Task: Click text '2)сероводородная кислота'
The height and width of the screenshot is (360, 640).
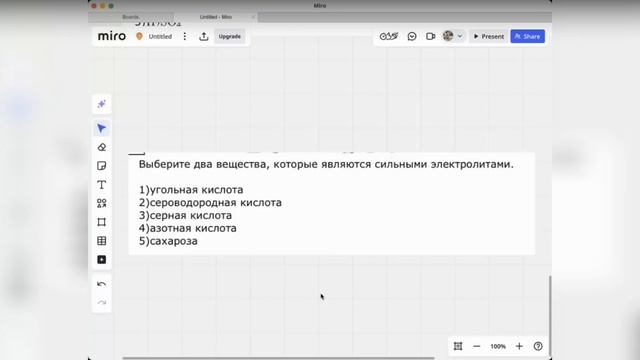Action: click(x=210, y=202)
